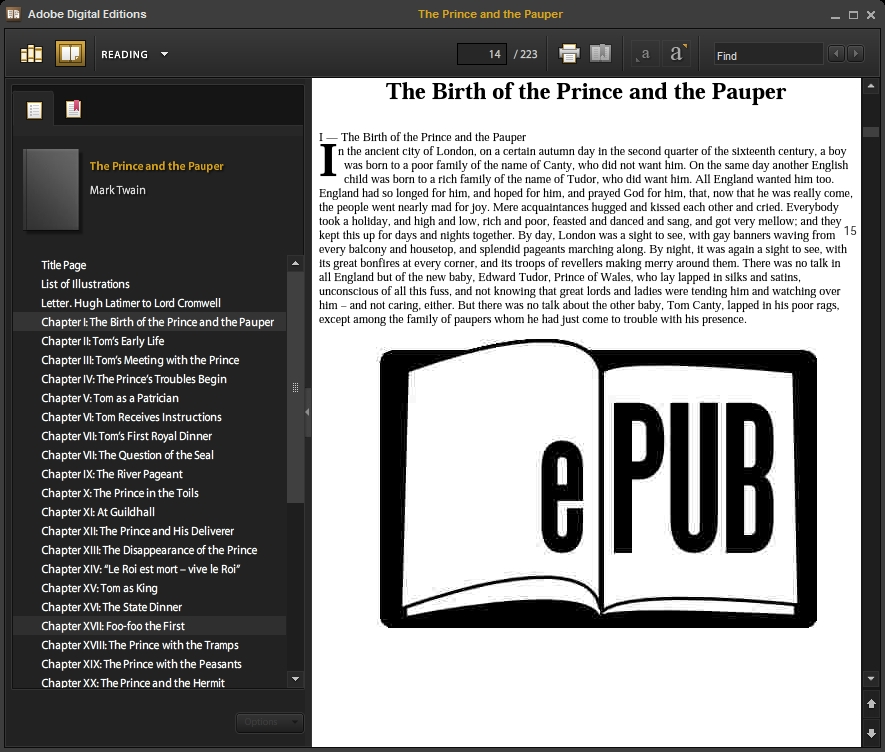Click The Prince and the Pauper title link
The image size is (885, 752).
[x=156, y=166]
